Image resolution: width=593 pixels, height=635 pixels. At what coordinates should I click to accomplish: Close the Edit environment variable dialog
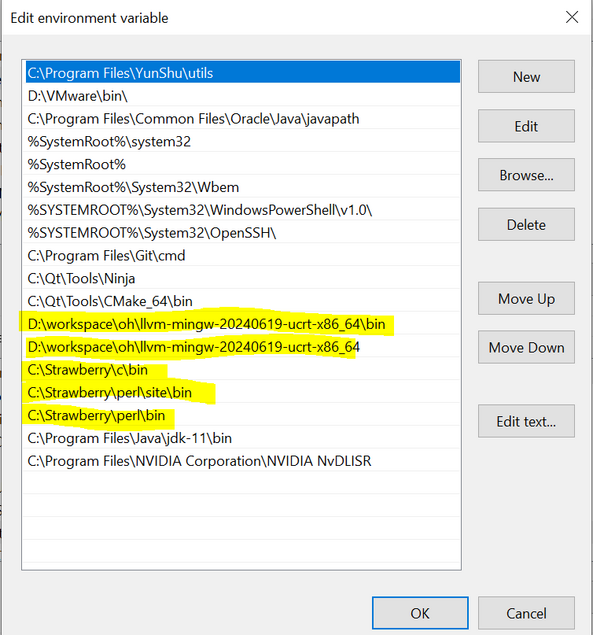pyautogui.click(x=572, y=17)
